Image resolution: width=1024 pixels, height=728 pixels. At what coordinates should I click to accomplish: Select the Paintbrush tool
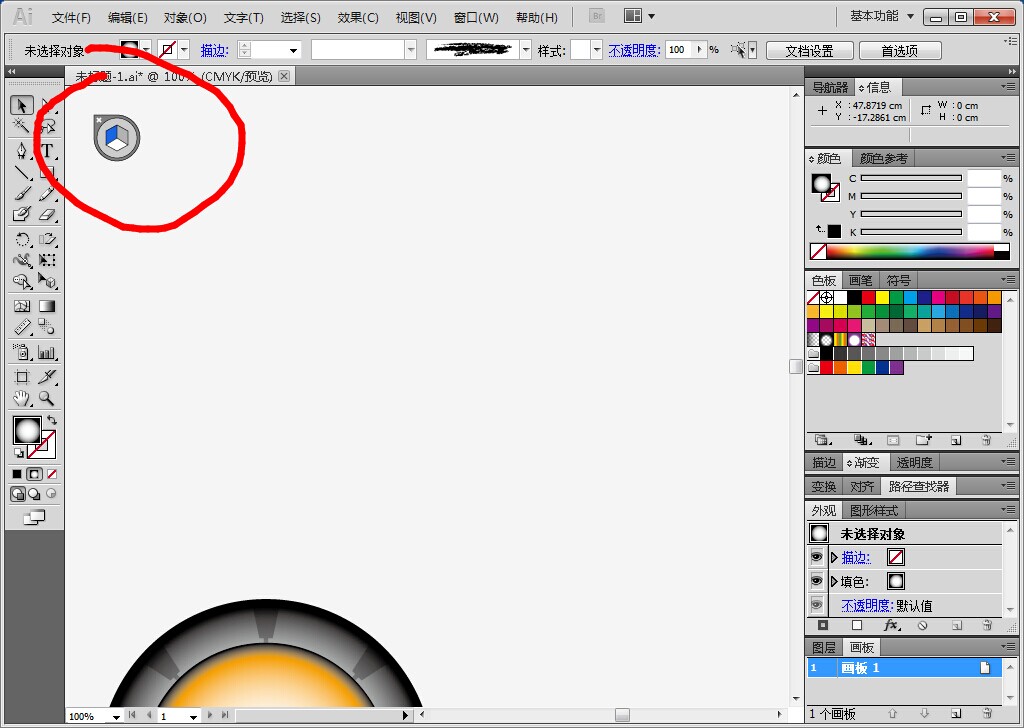pos(22,193)
